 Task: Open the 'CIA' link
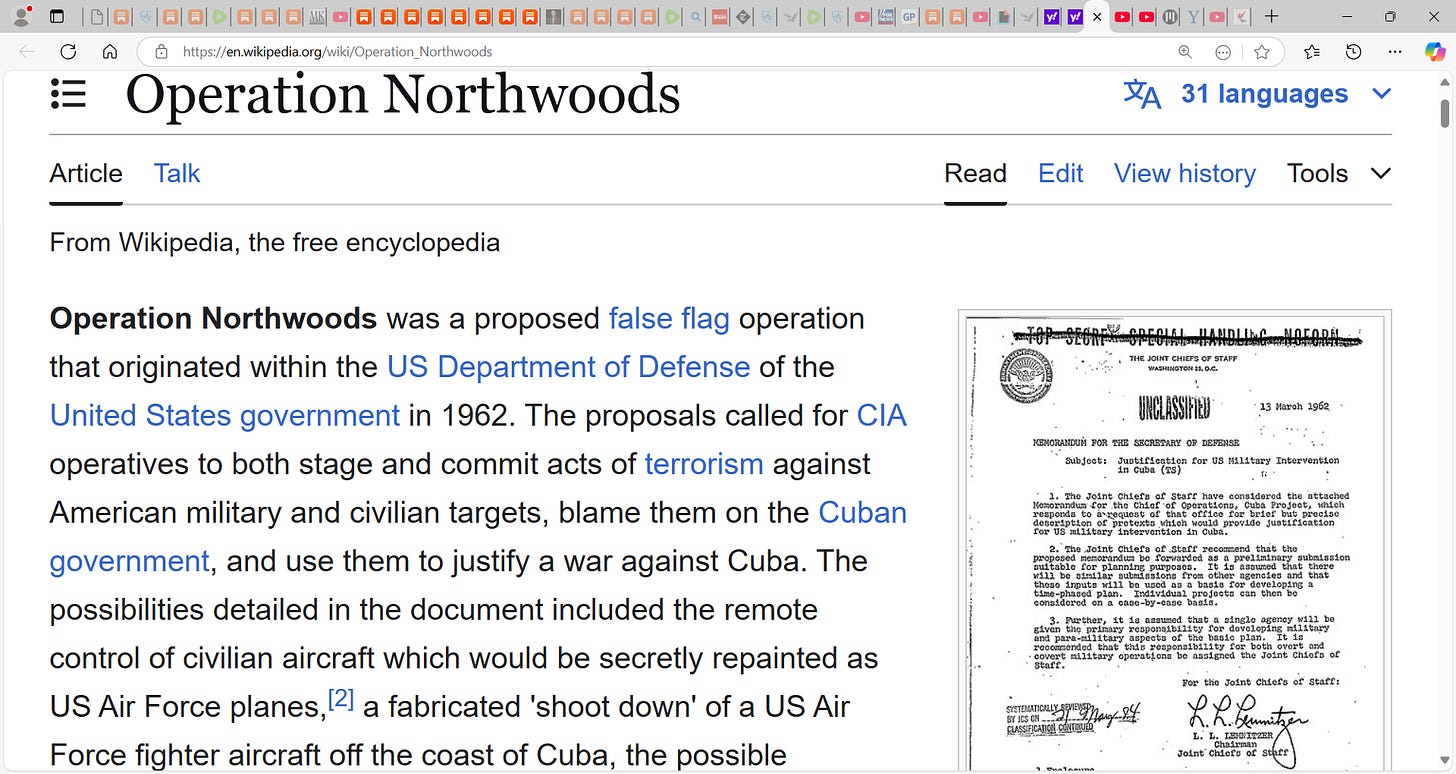coord(882,415)
